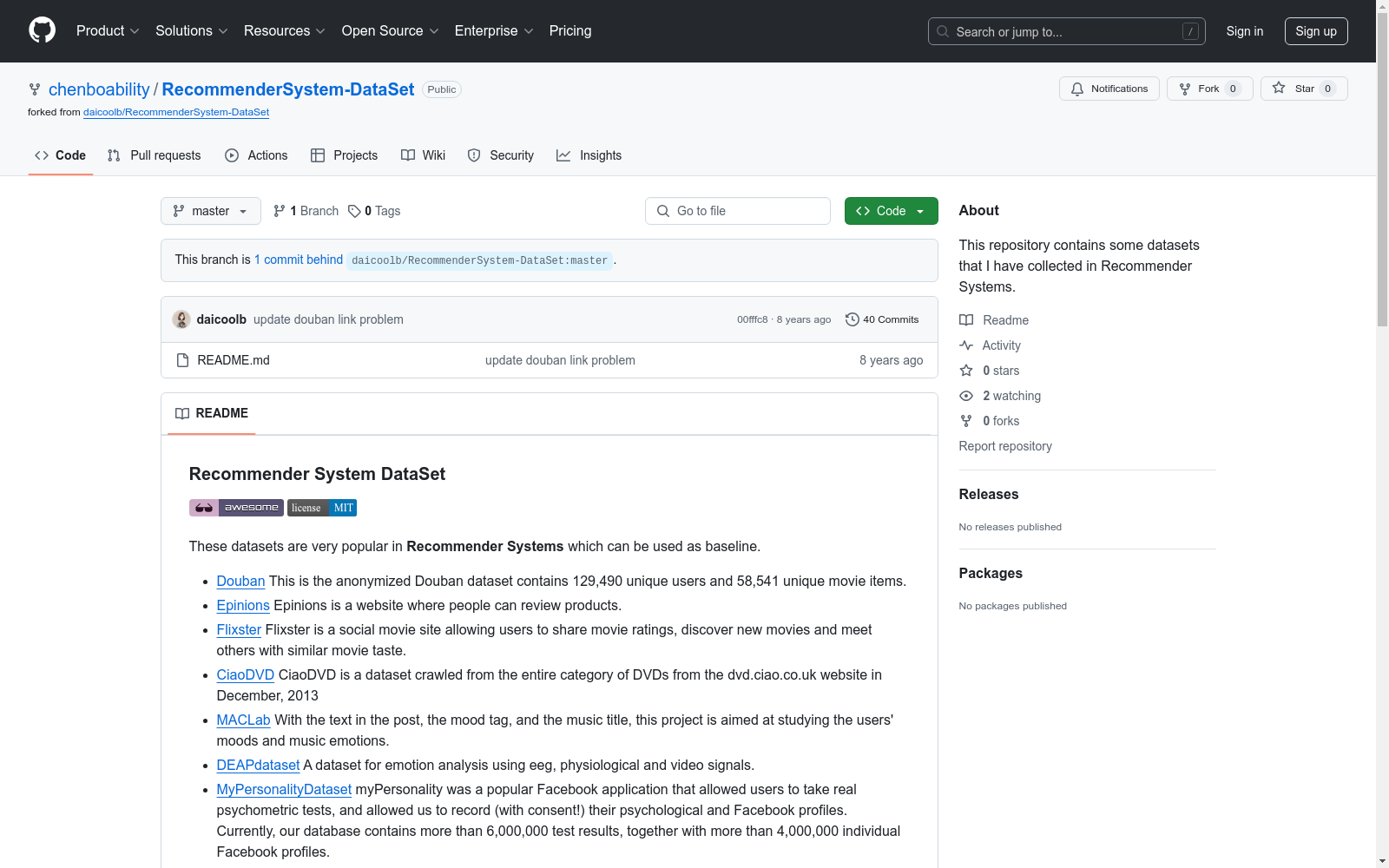1389x868 pixels.
Task: Open the DEAPdataset link
Action: [x=258, y=766]
